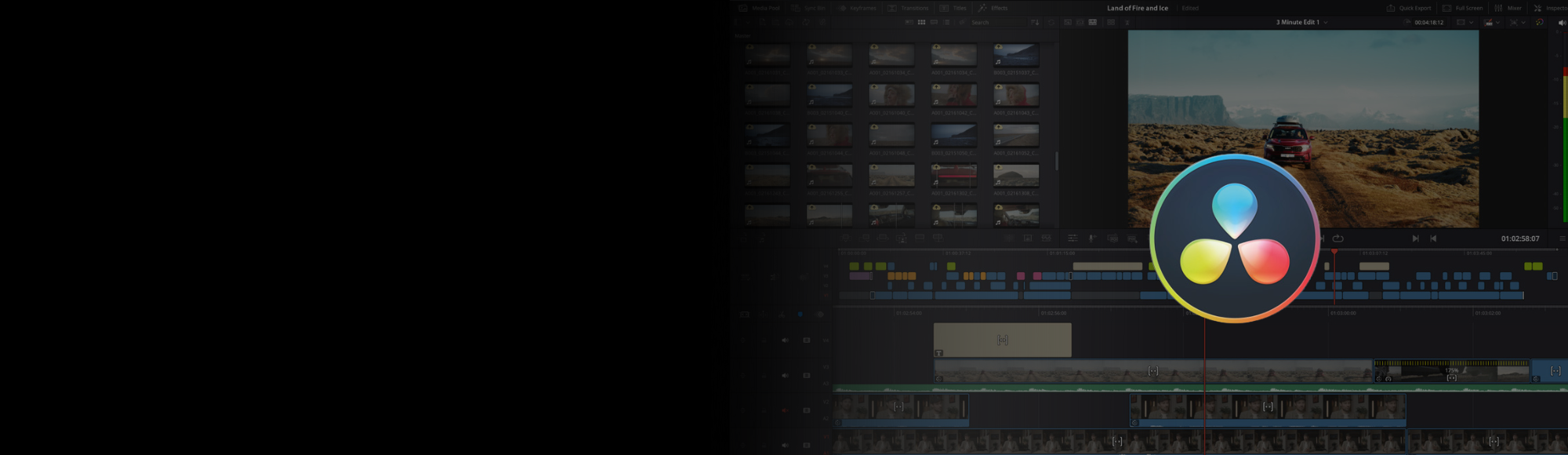Switch media pool to thumbnail grid view

pos(922,23)
